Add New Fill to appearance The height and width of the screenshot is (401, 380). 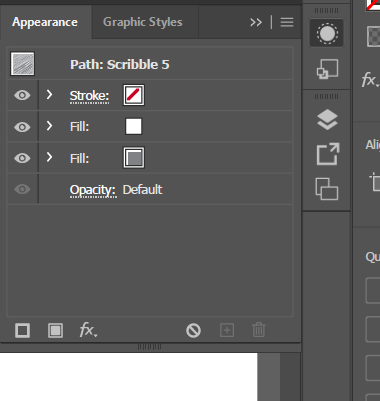[55, 331]
